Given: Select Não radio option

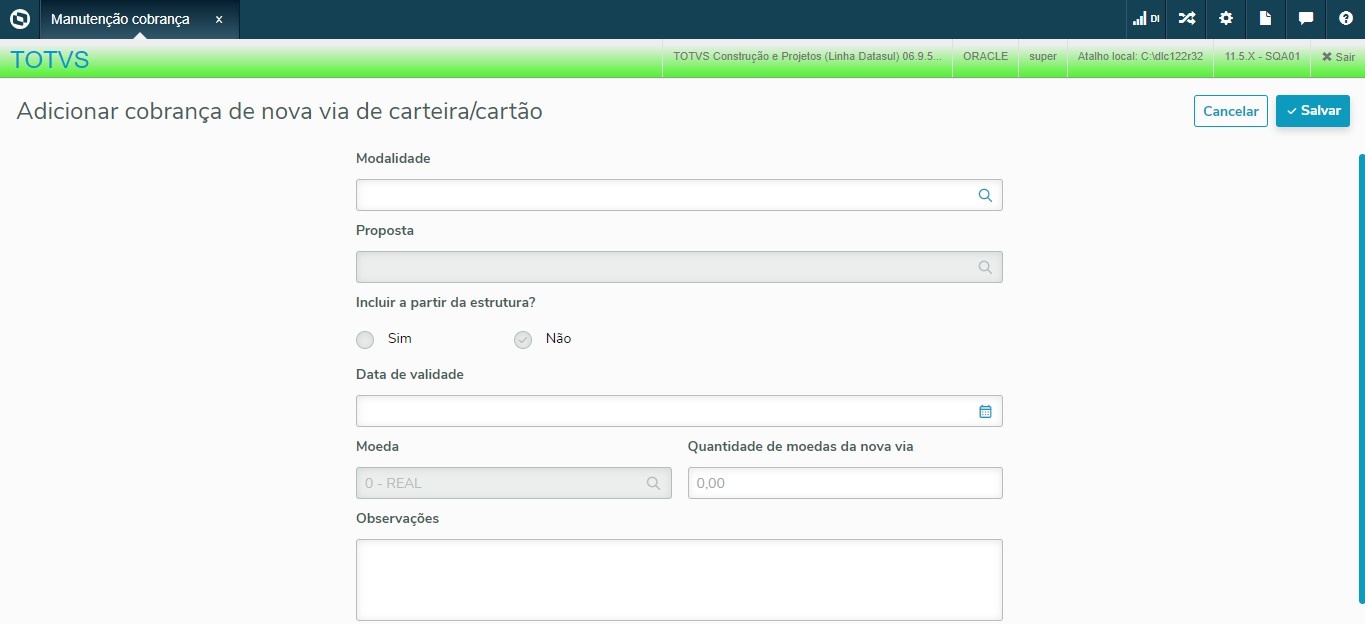Looking at the screenshot, I should point(523,340).
